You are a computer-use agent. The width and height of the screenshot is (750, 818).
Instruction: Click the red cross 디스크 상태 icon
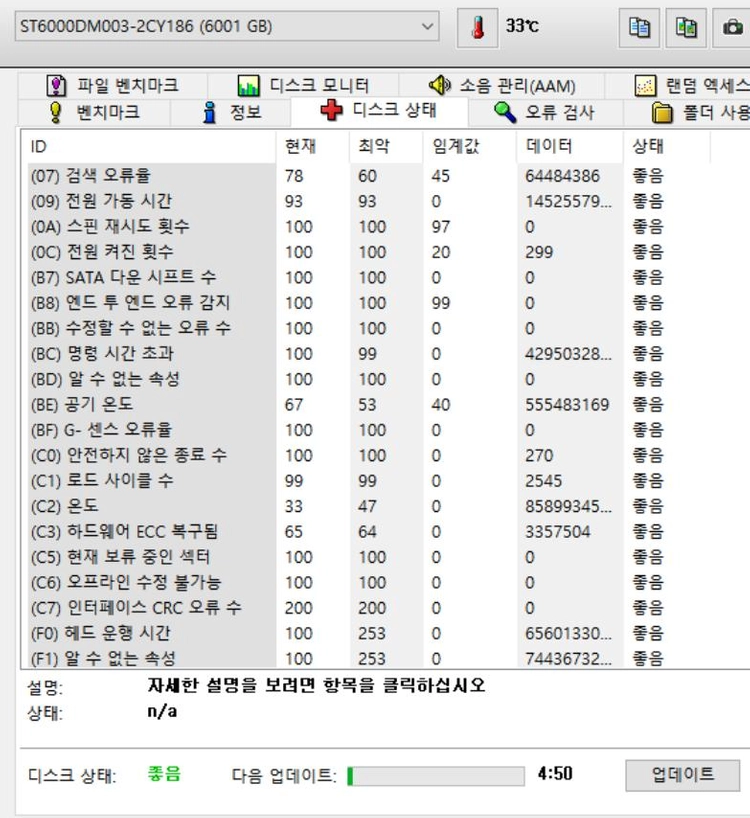[331, 110]
